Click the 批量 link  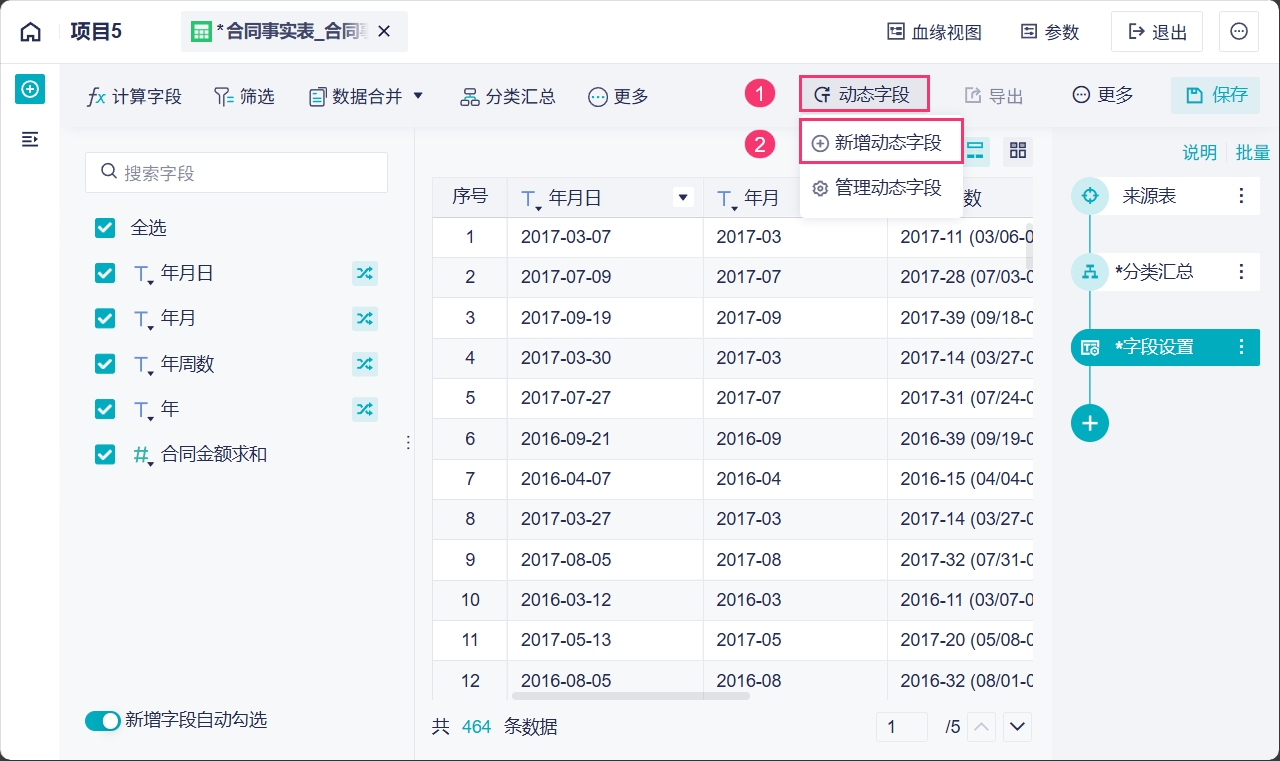[x=1253, y=152]
